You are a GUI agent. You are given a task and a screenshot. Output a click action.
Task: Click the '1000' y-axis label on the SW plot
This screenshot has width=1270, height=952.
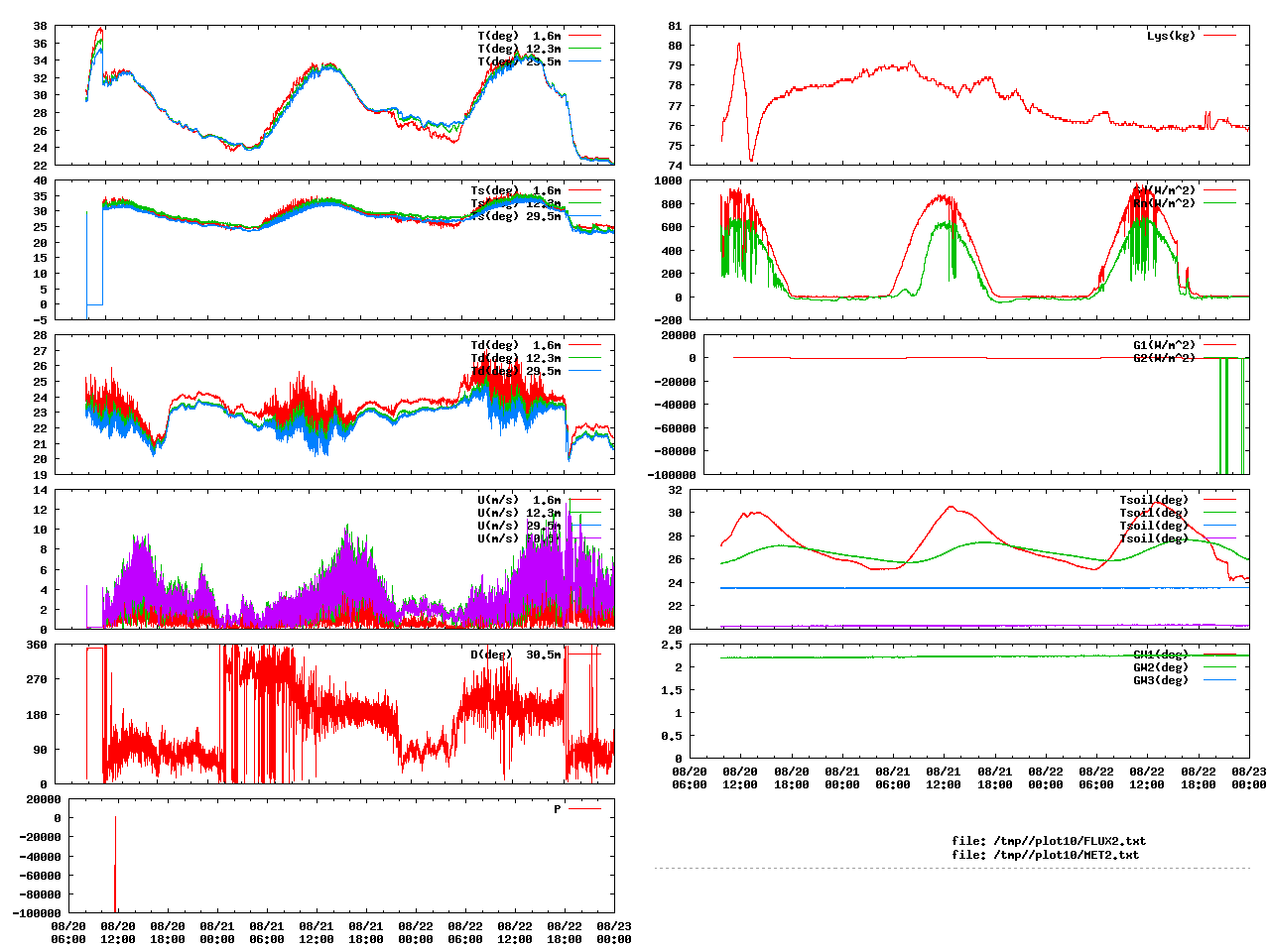[x=668, y=180]
